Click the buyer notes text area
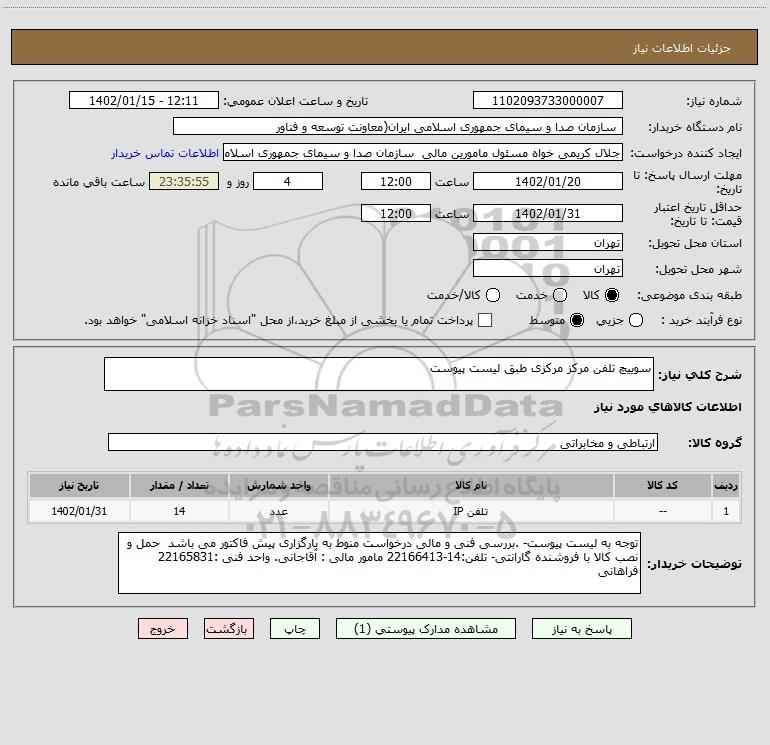 (379, 563)
